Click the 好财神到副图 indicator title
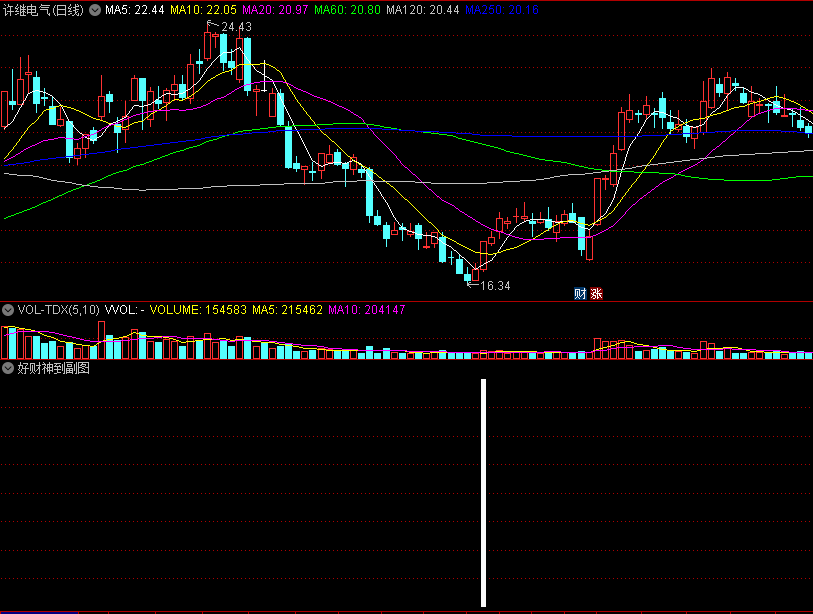This screenshot has width=813, height=614. point(53,368)
